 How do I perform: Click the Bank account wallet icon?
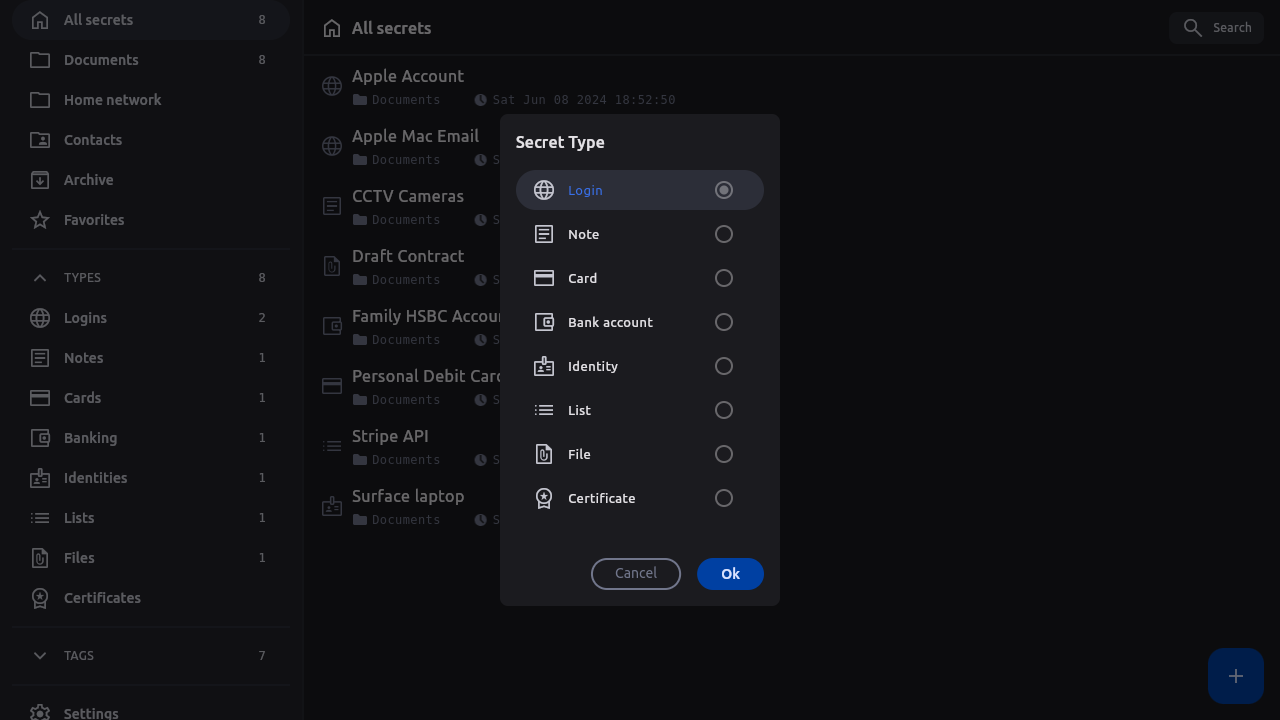click(x=544, y=322)
